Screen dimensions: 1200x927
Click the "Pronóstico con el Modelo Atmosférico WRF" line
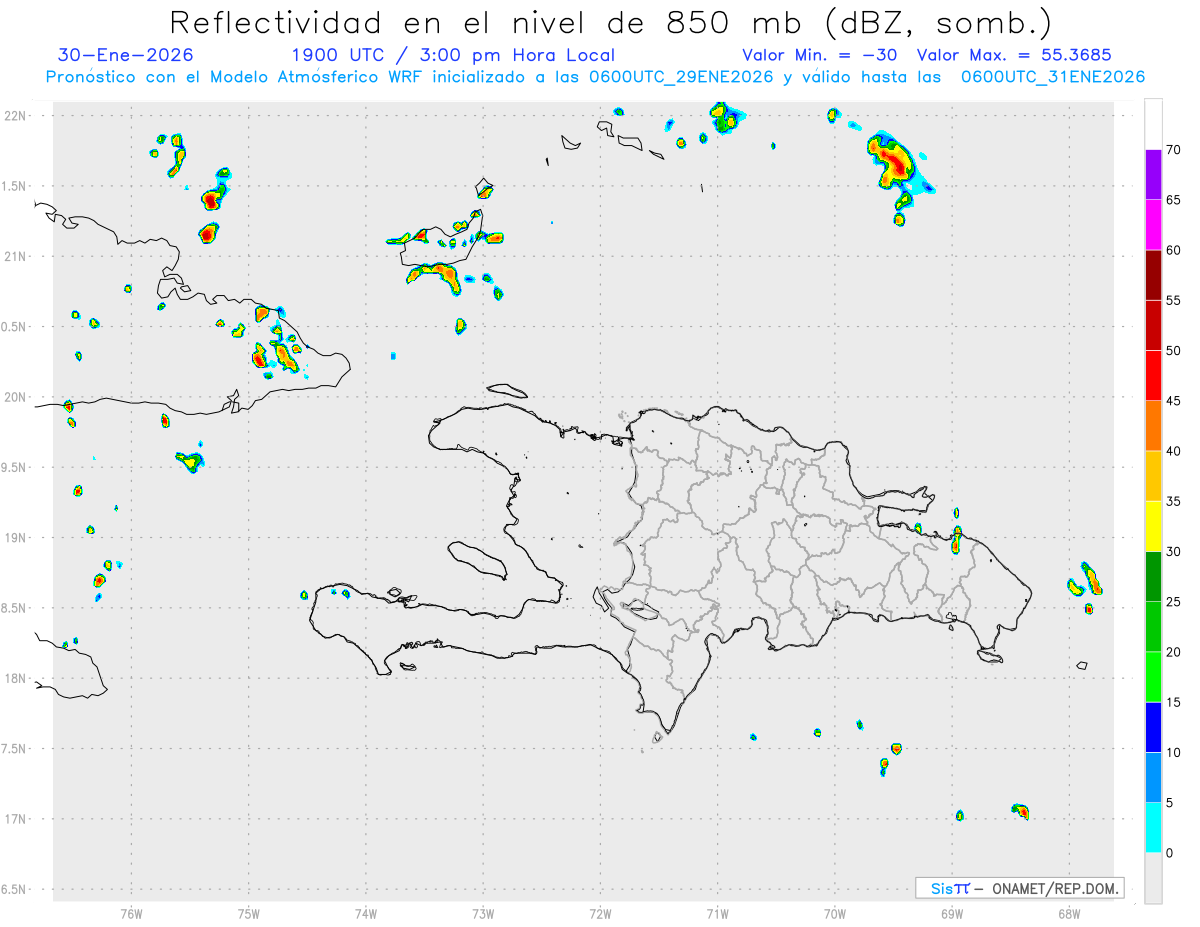coord(595,77)
